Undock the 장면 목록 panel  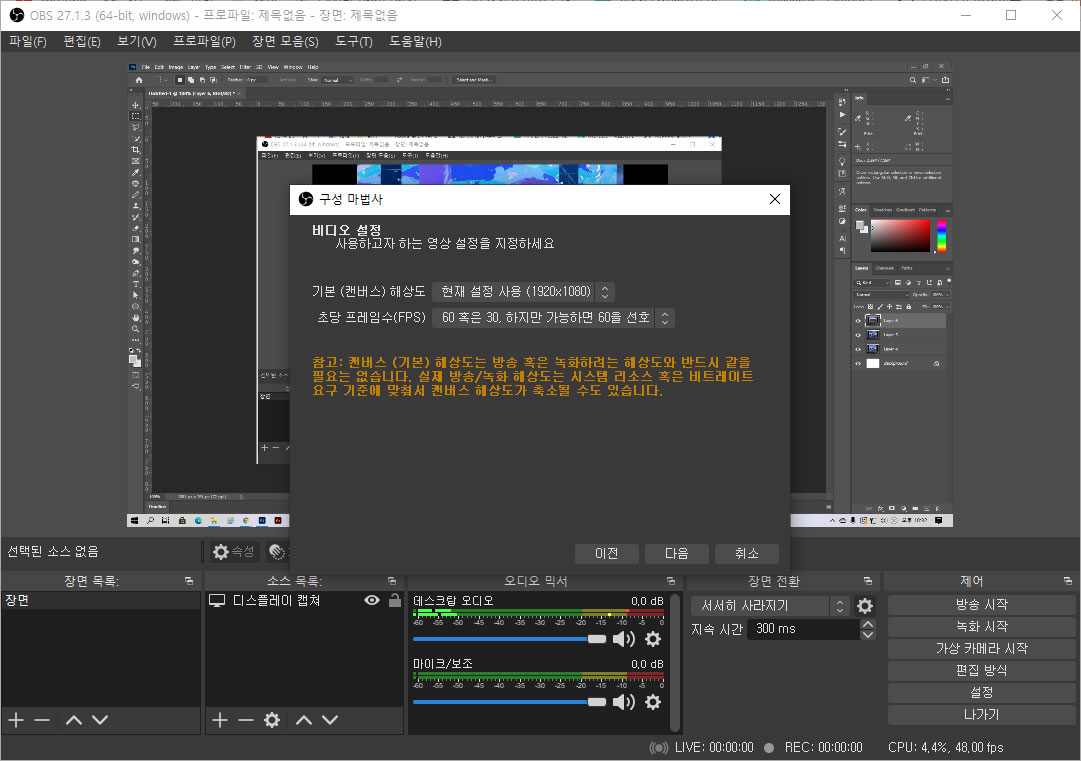coord(189,581)
